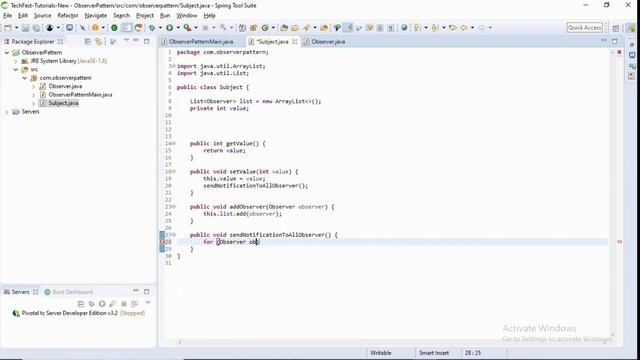Switch to the Boot Dashboard tab

pos(69,292)
